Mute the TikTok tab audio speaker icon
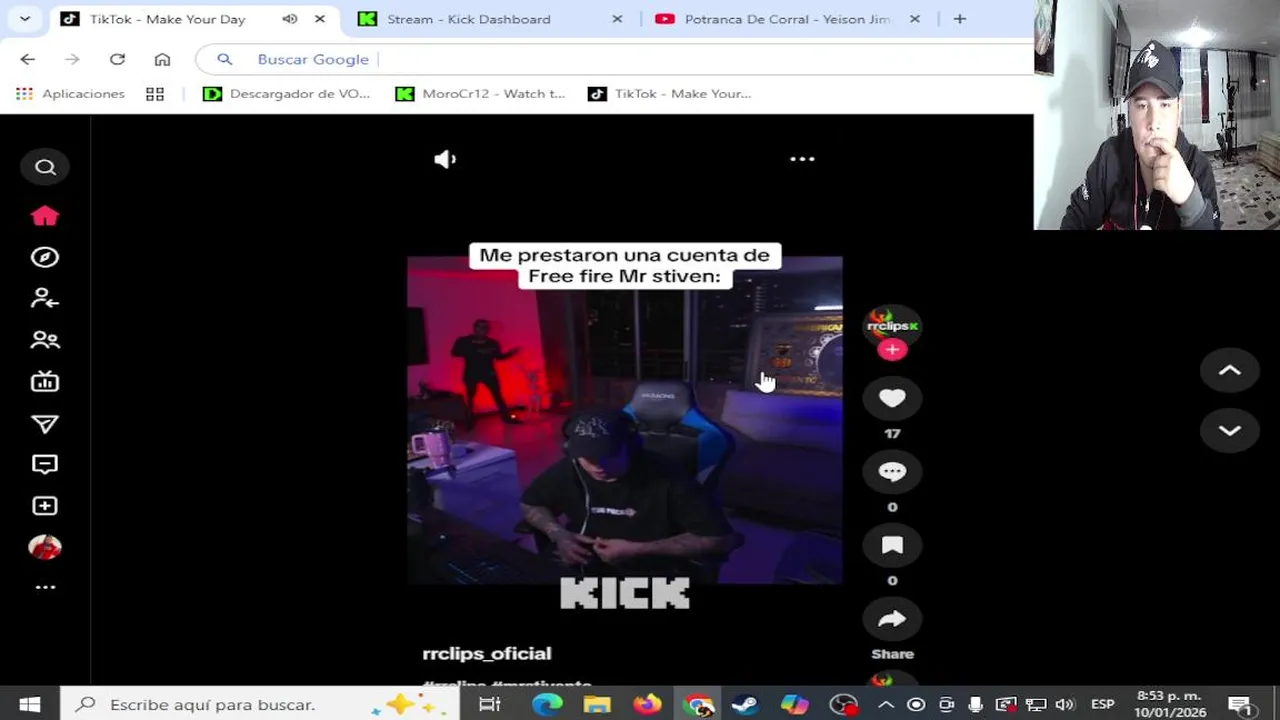 [290, 19]
